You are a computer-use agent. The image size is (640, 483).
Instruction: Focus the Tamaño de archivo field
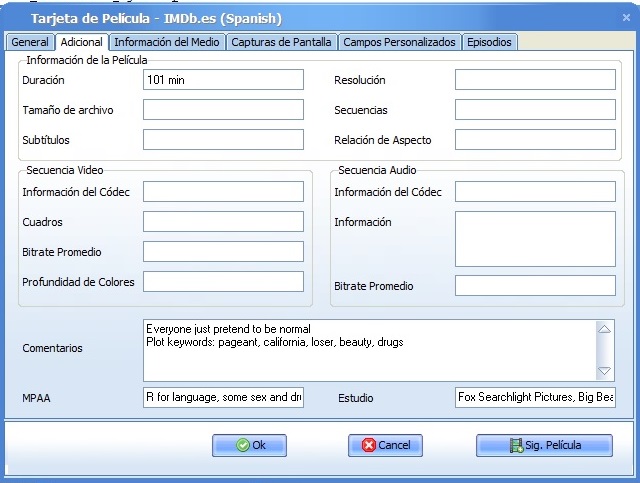(223, 110)
